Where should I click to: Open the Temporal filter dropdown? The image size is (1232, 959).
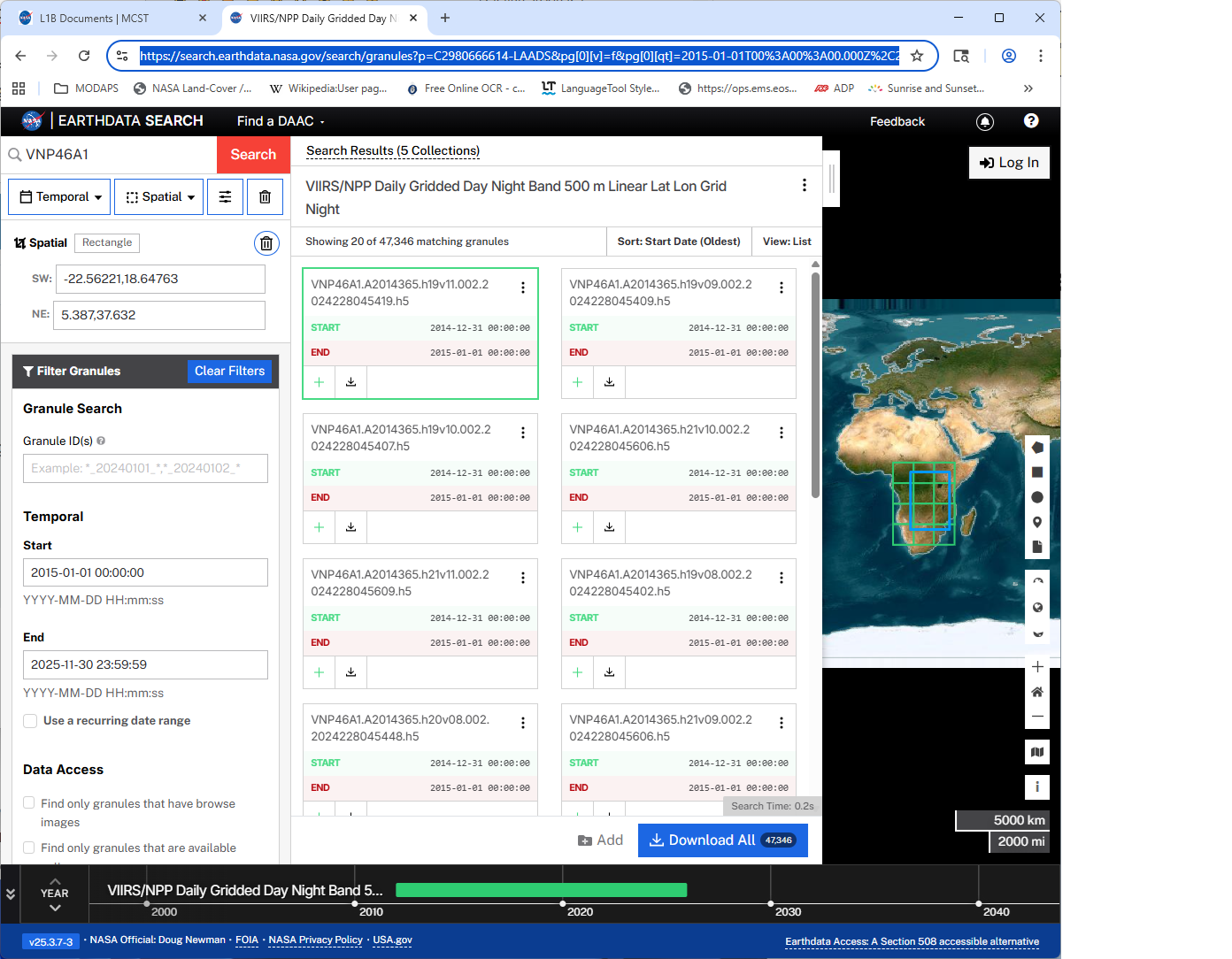[58, 196]
